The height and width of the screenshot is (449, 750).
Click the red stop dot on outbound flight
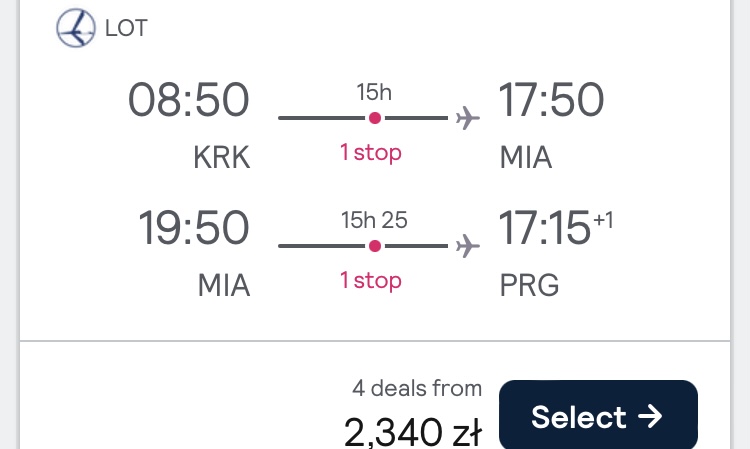375,118
